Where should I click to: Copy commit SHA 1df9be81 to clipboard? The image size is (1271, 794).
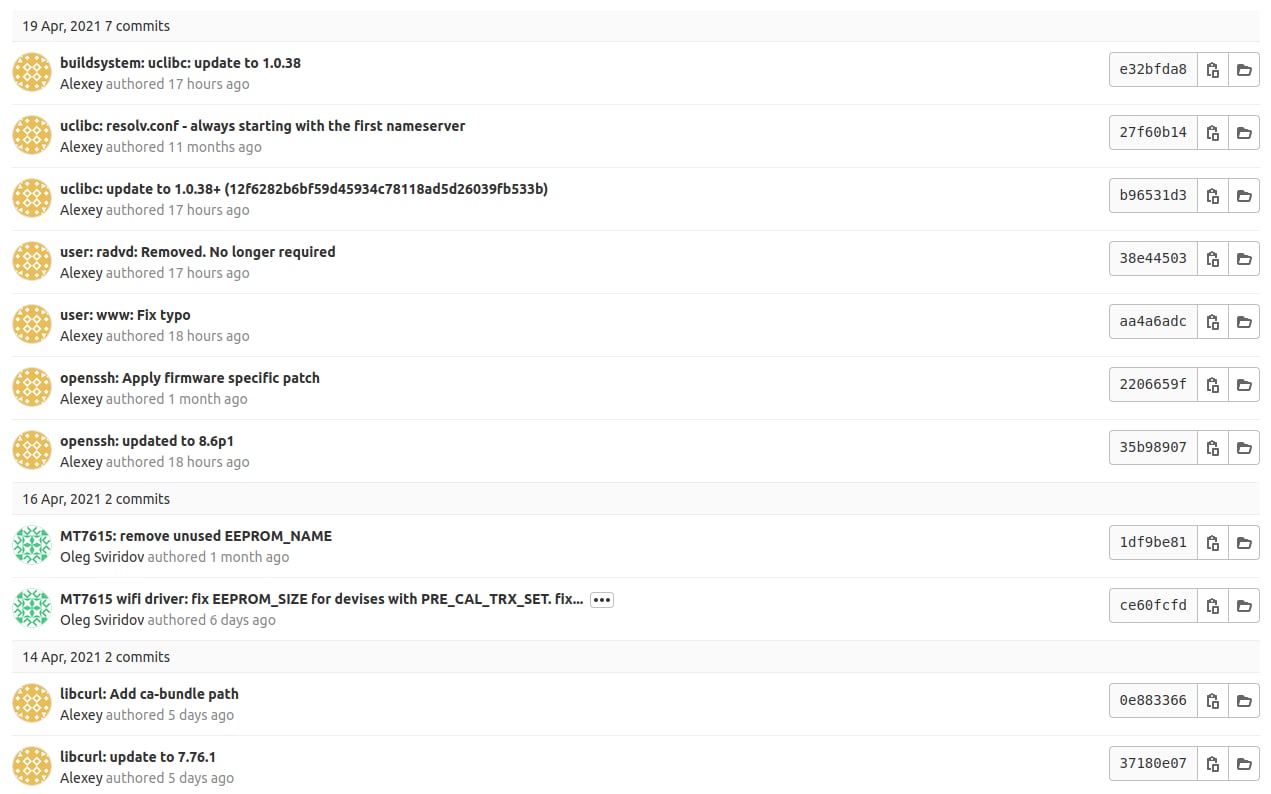click(1213, 543)
